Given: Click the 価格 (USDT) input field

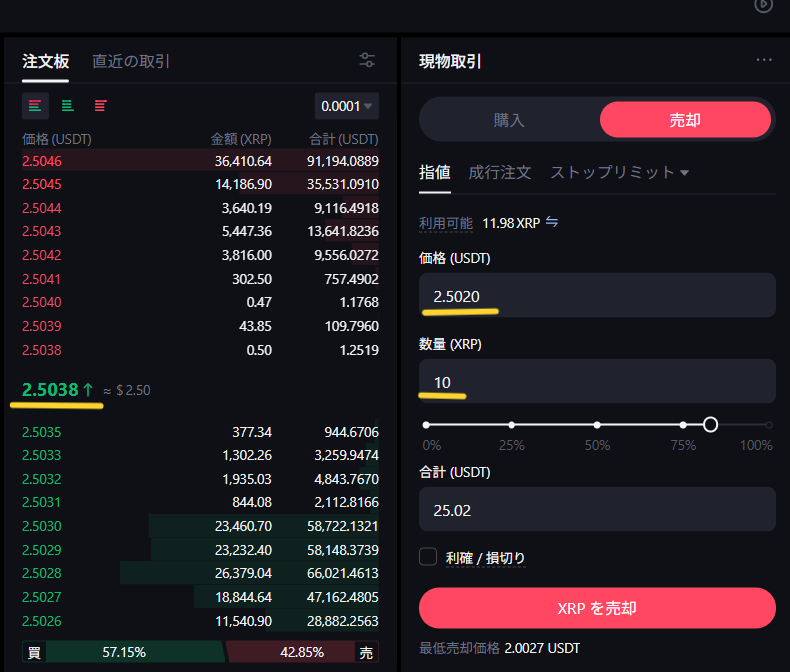Looking at the screenshot, I should [597, 296].
